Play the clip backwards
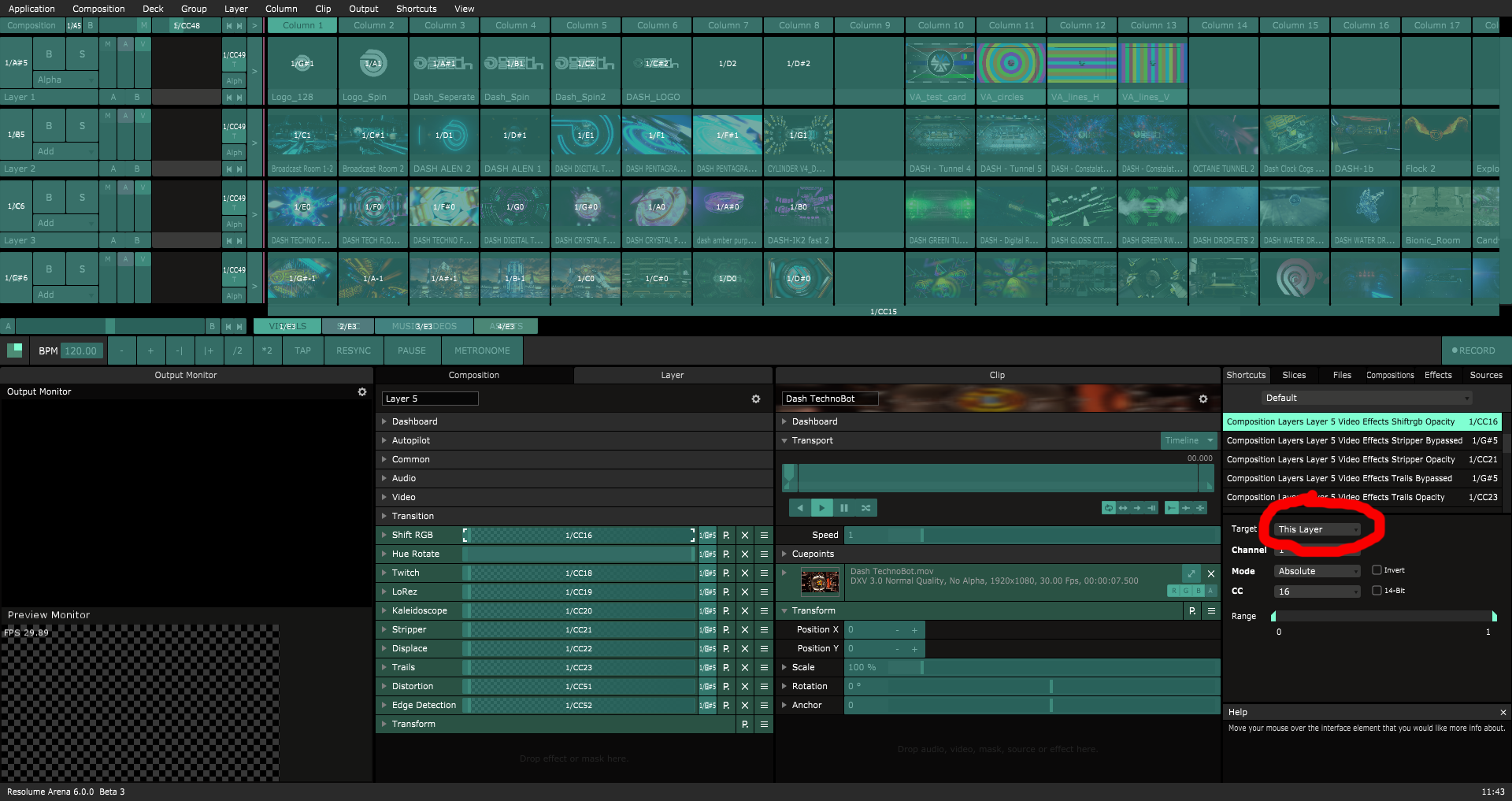This screenshot has width=1512, height=801. click(800, 508)
